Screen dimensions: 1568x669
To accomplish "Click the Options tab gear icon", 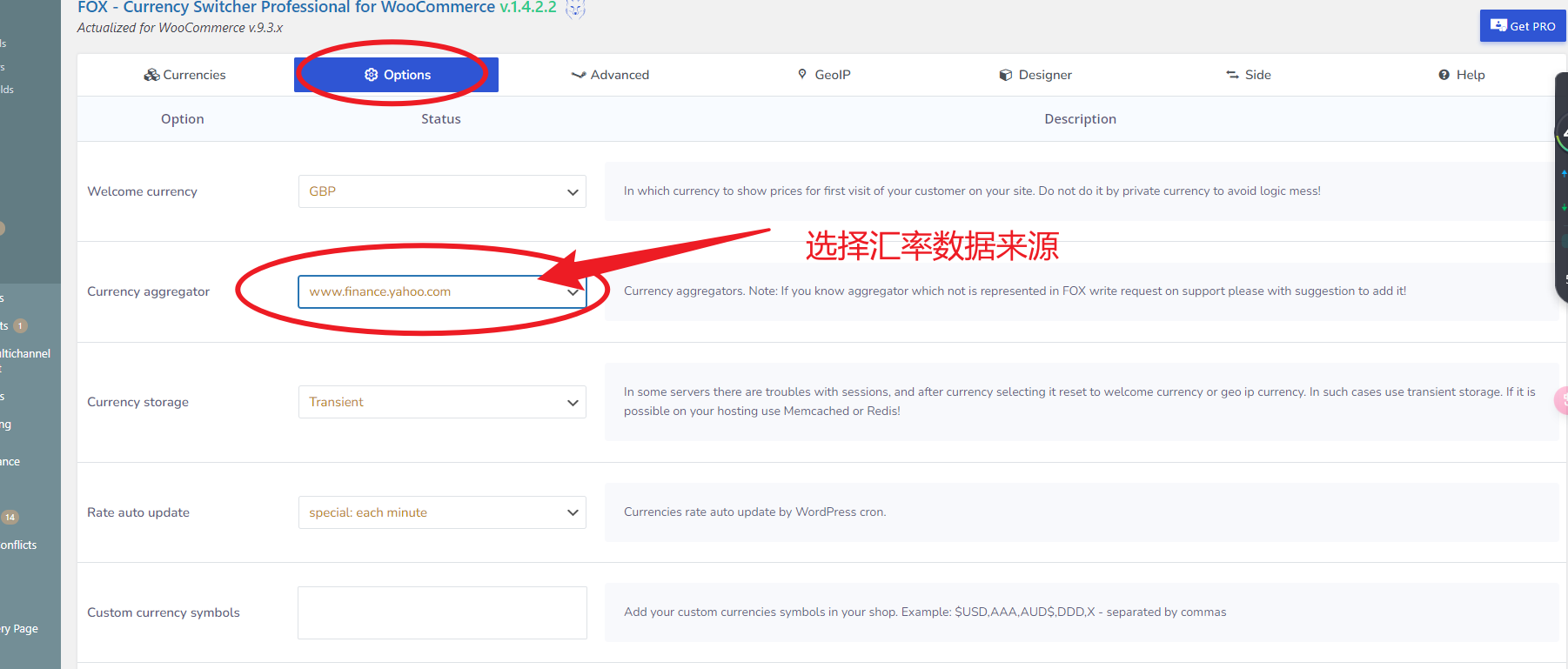I will (372, 75).
